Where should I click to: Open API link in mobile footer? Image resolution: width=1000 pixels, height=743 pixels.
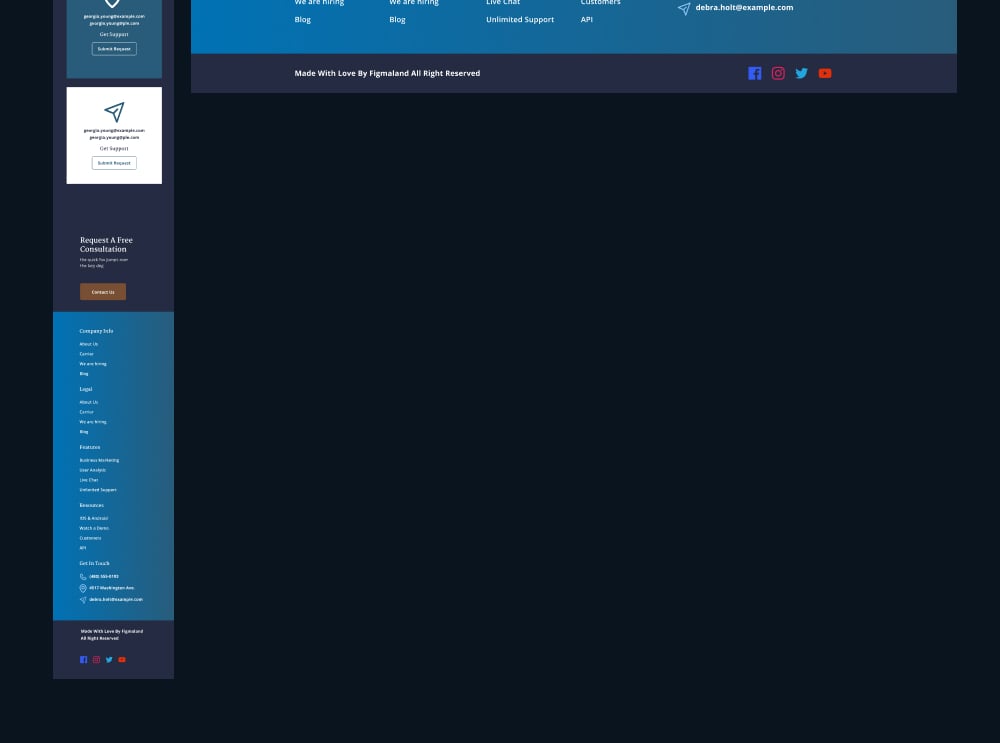[x=82, y=548]
